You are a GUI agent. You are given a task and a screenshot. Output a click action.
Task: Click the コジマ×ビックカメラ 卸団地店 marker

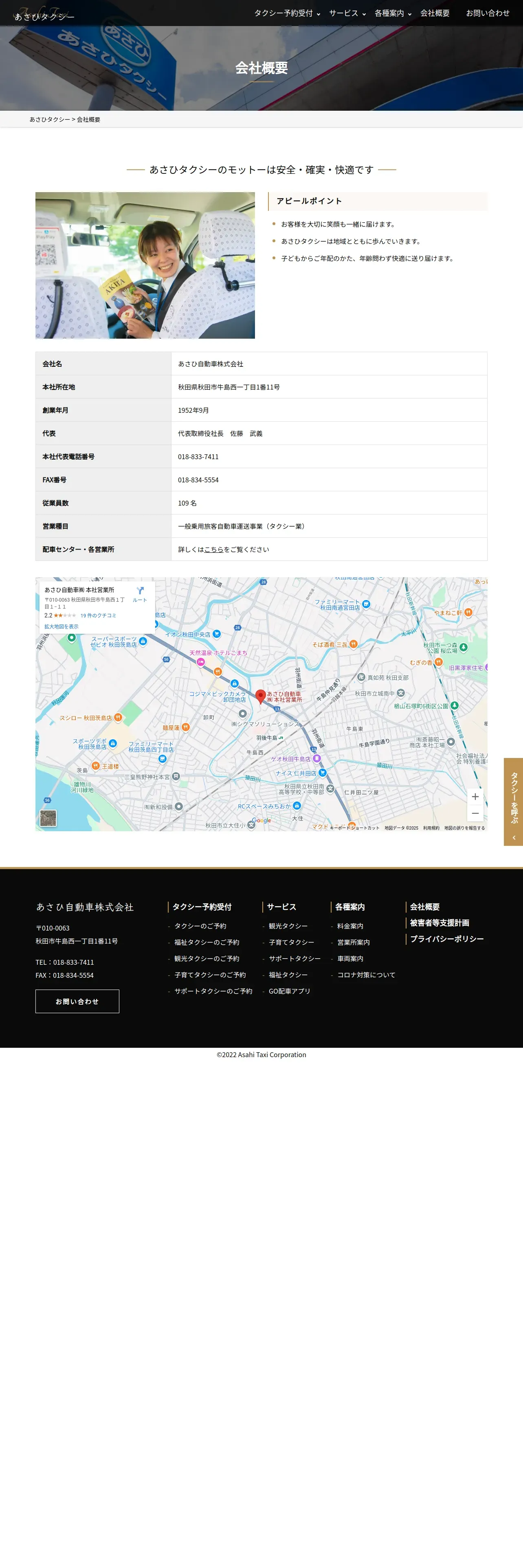[234, 683]
